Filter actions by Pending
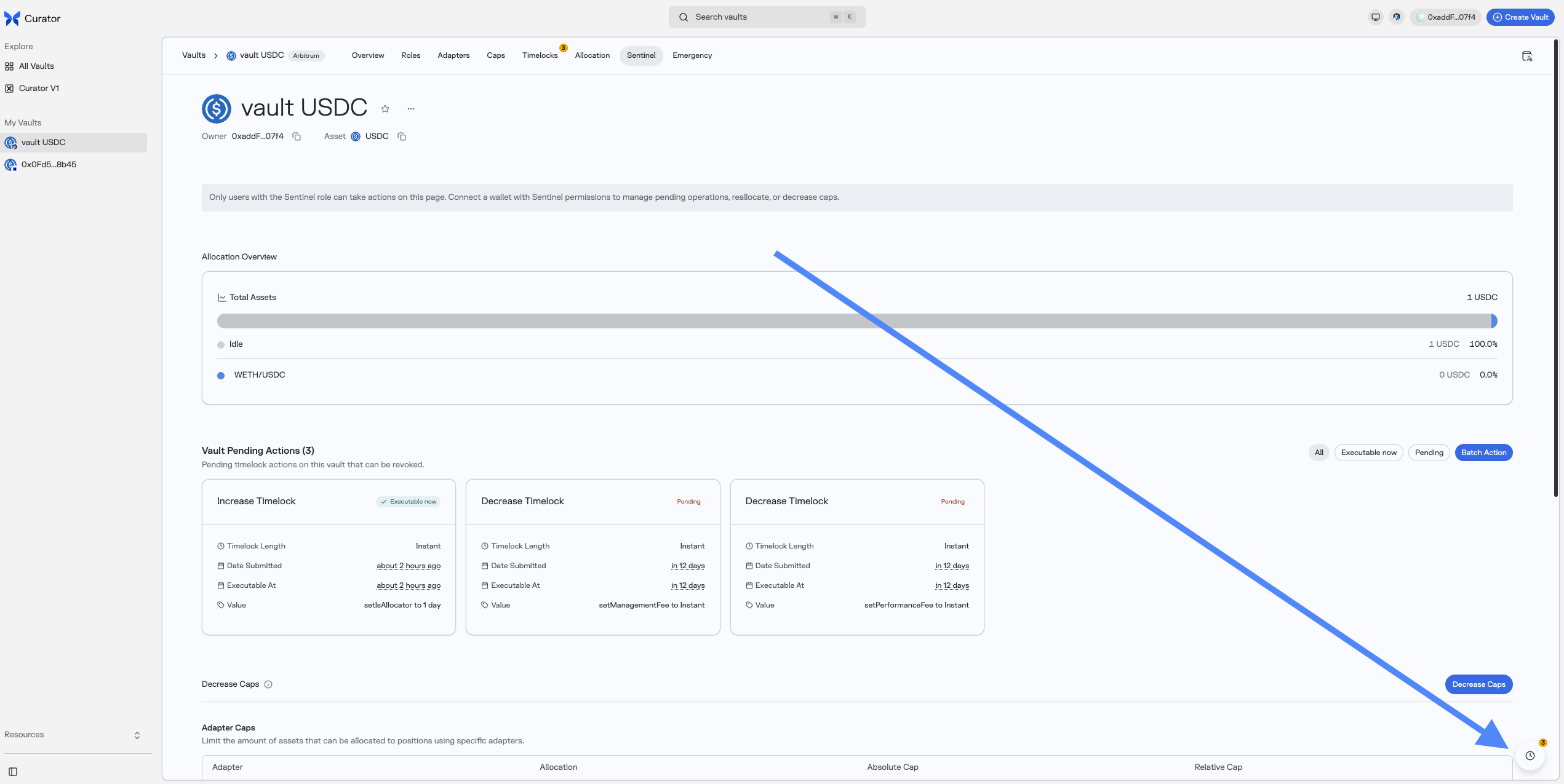Screen dimensions: 1564x784 (1429, 453)
